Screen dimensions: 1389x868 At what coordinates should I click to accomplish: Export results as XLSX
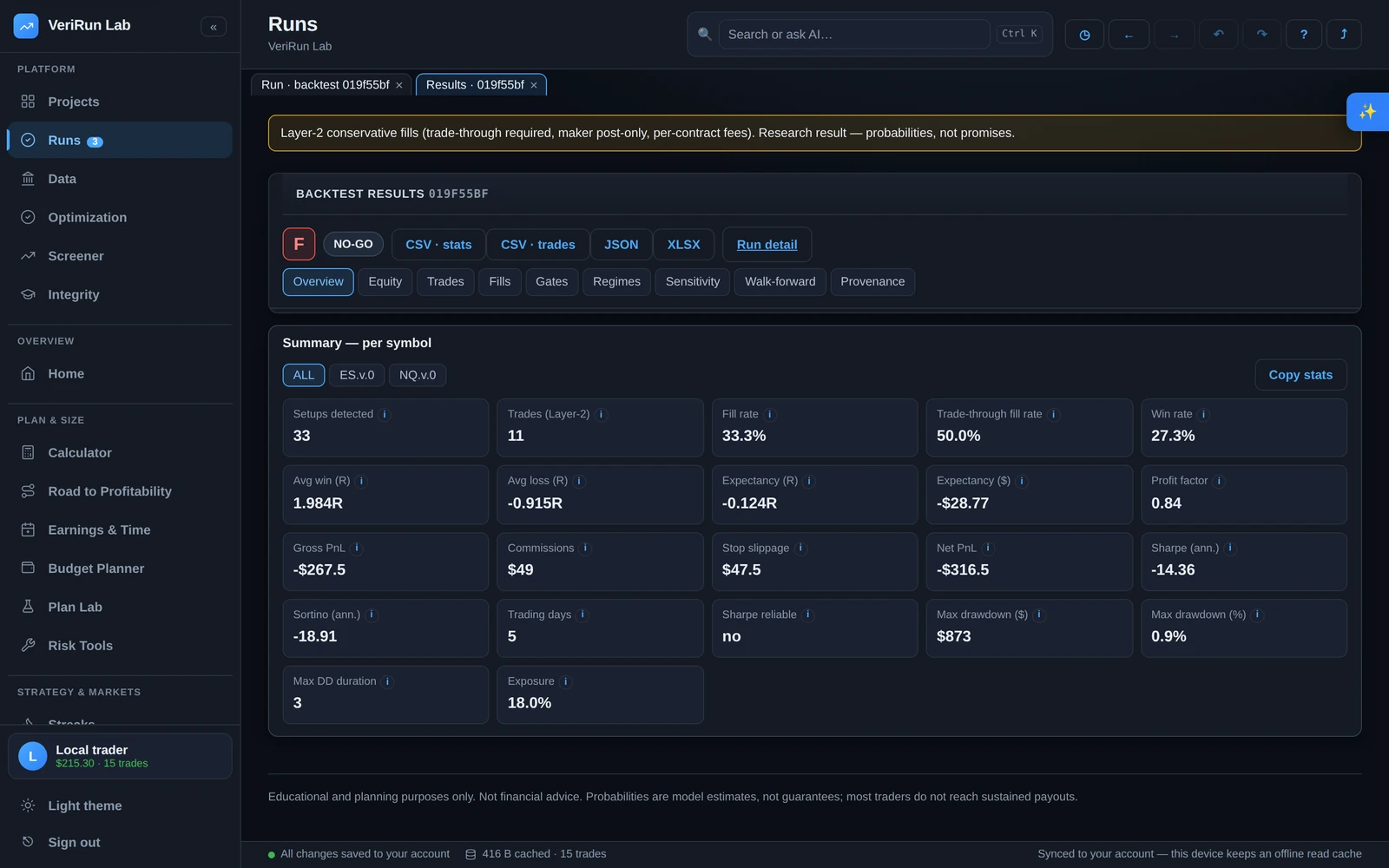[x=684, y=245]
